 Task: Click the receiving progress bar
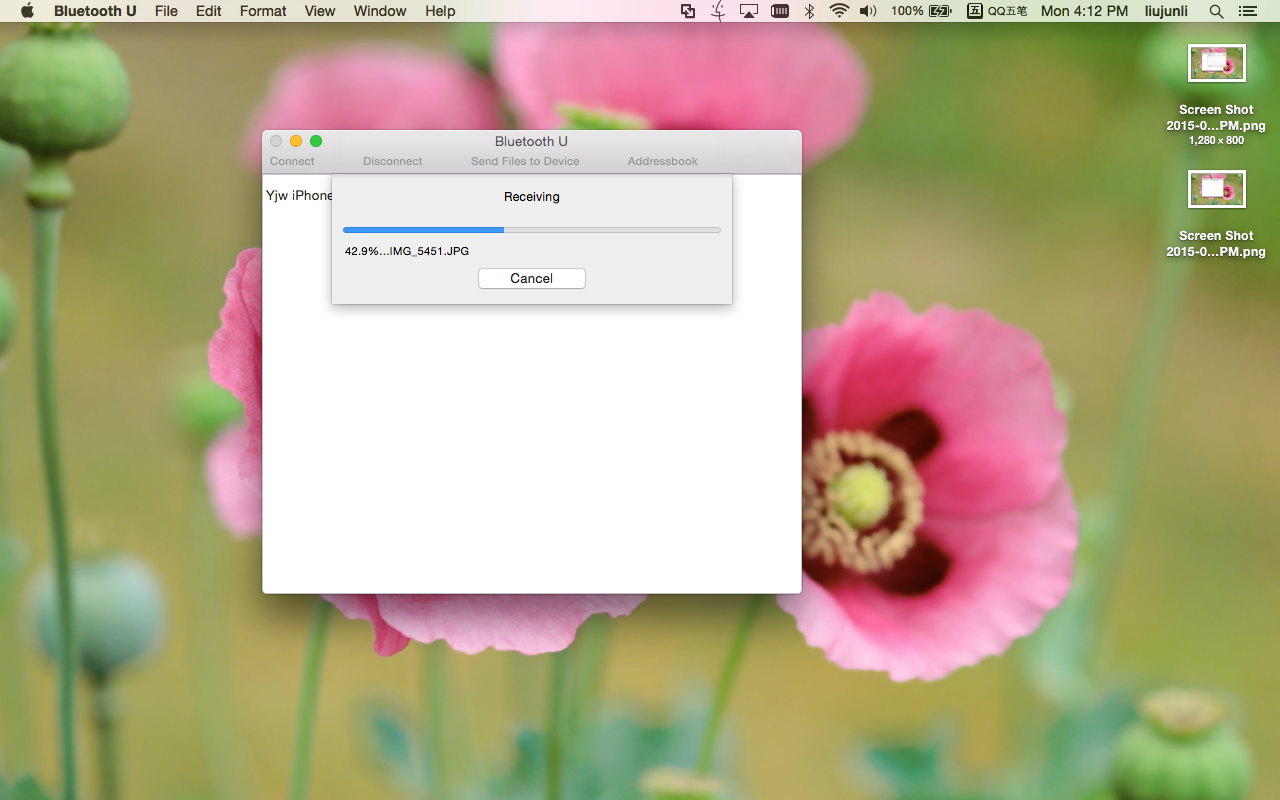[x=532, y=230]
